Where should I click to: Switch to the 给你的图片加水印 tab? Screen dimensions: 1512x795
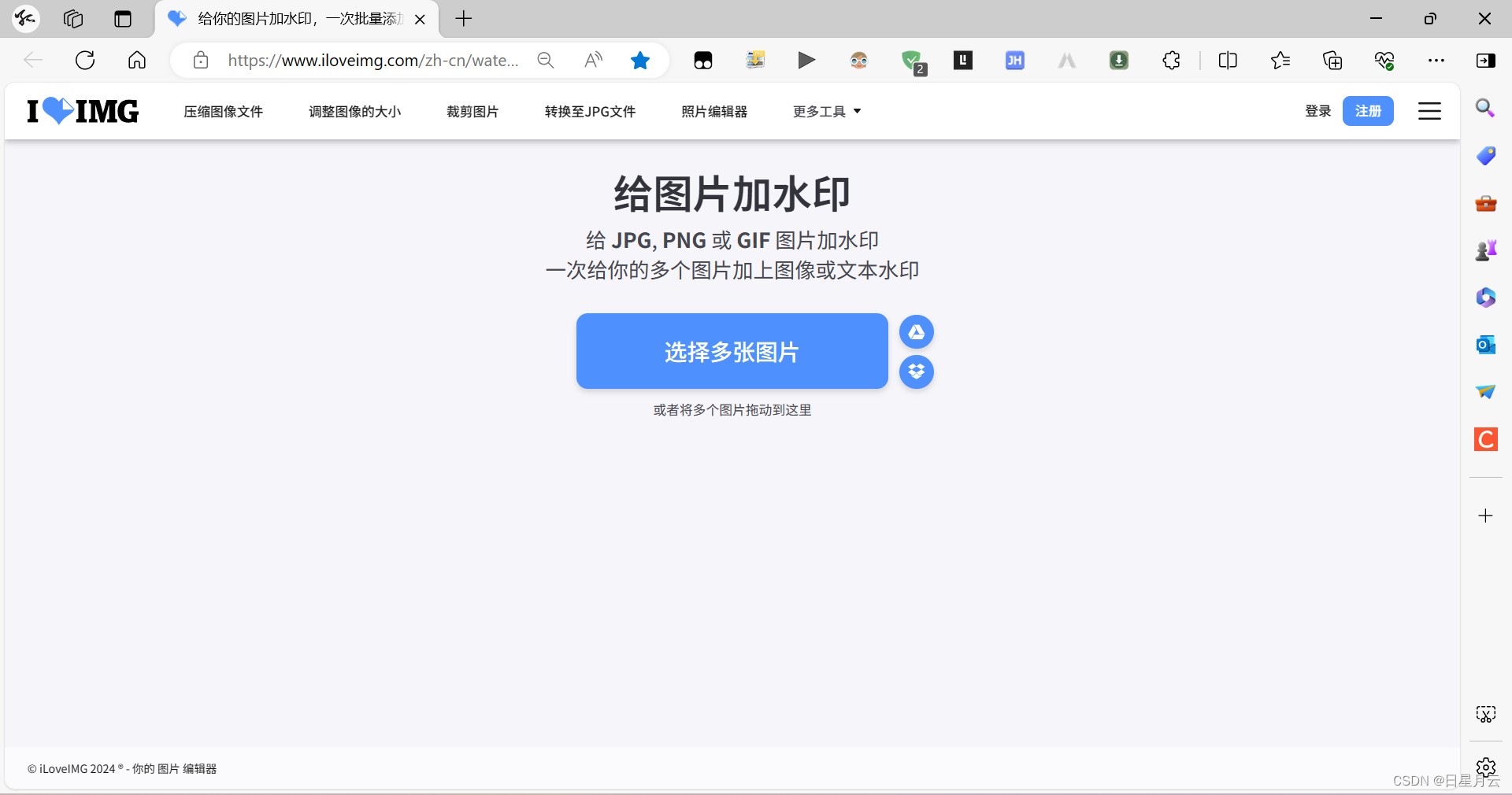291,19
